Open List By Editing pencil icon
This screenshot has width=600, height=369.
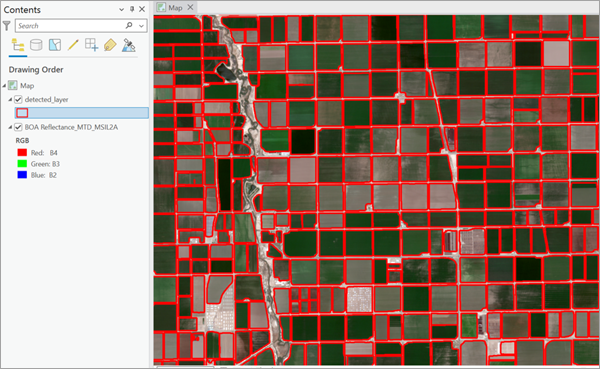73,45
